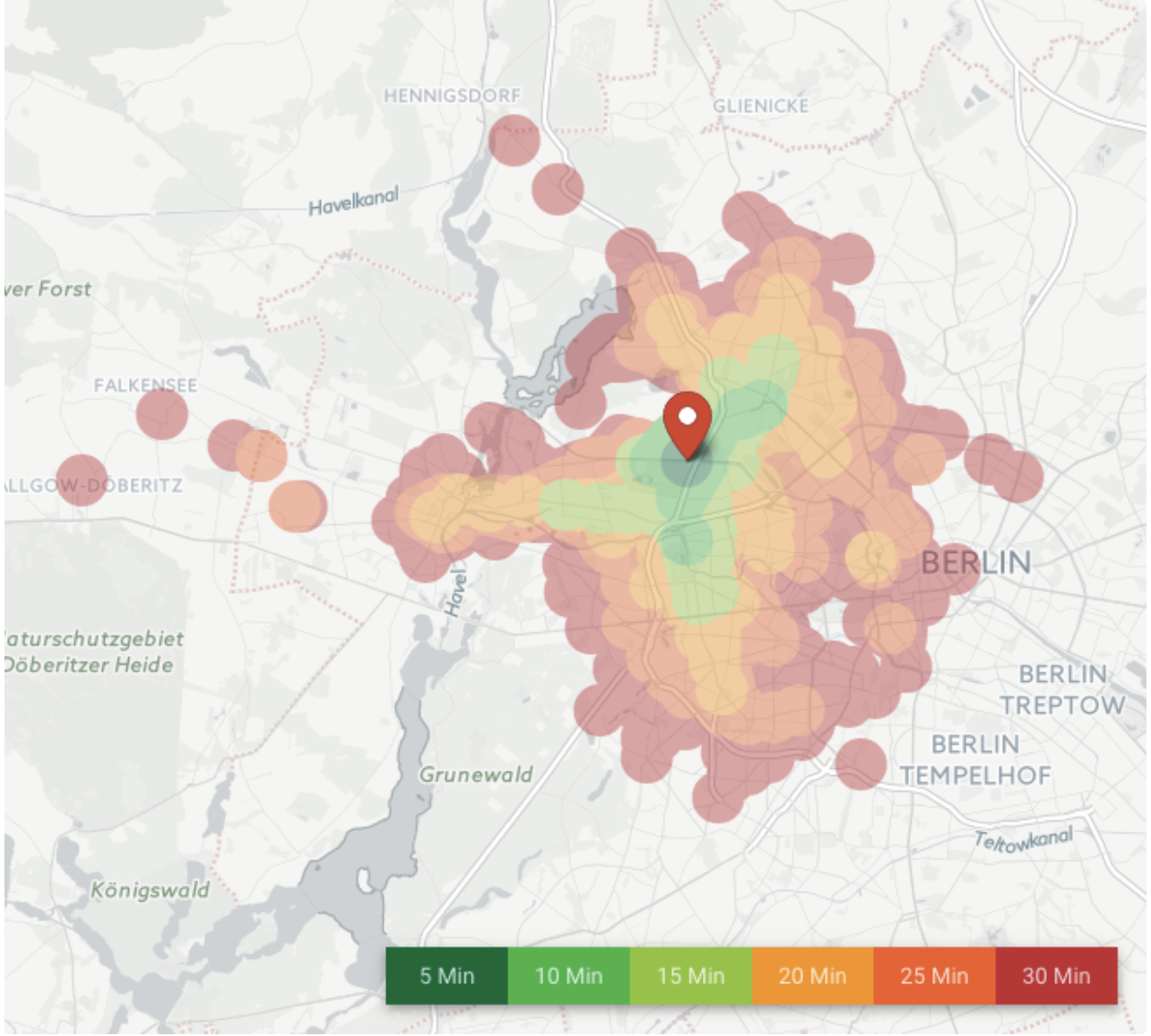The width and height of the screenshot is (1151, 1036).
Task: Click the Grunewald area label
Action: pyautogui.click(x=476, y=774)
